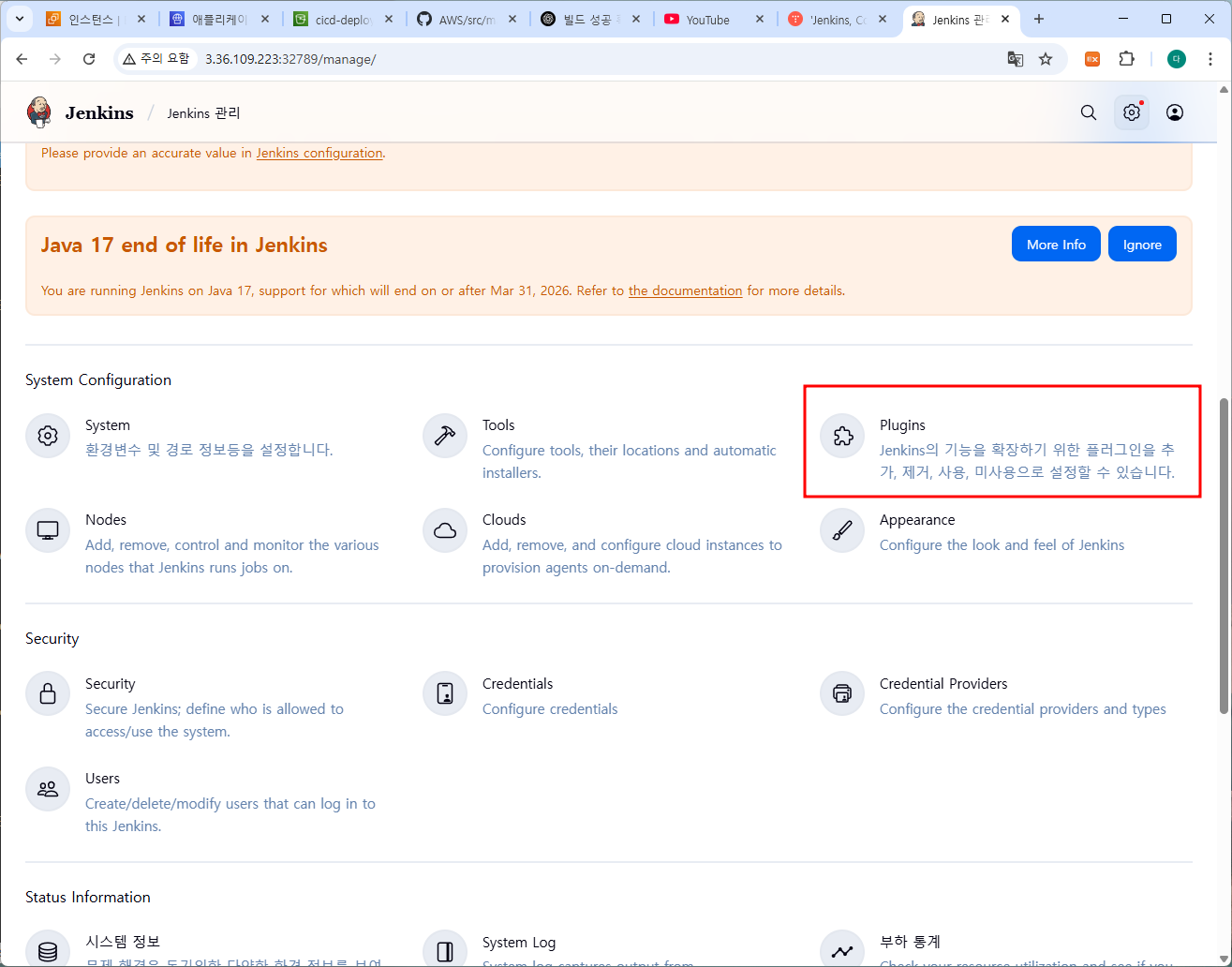This screenshot has width=1232, height=967.
Task: Click the Clouds cloud icon
Action: tap(445, 530)
